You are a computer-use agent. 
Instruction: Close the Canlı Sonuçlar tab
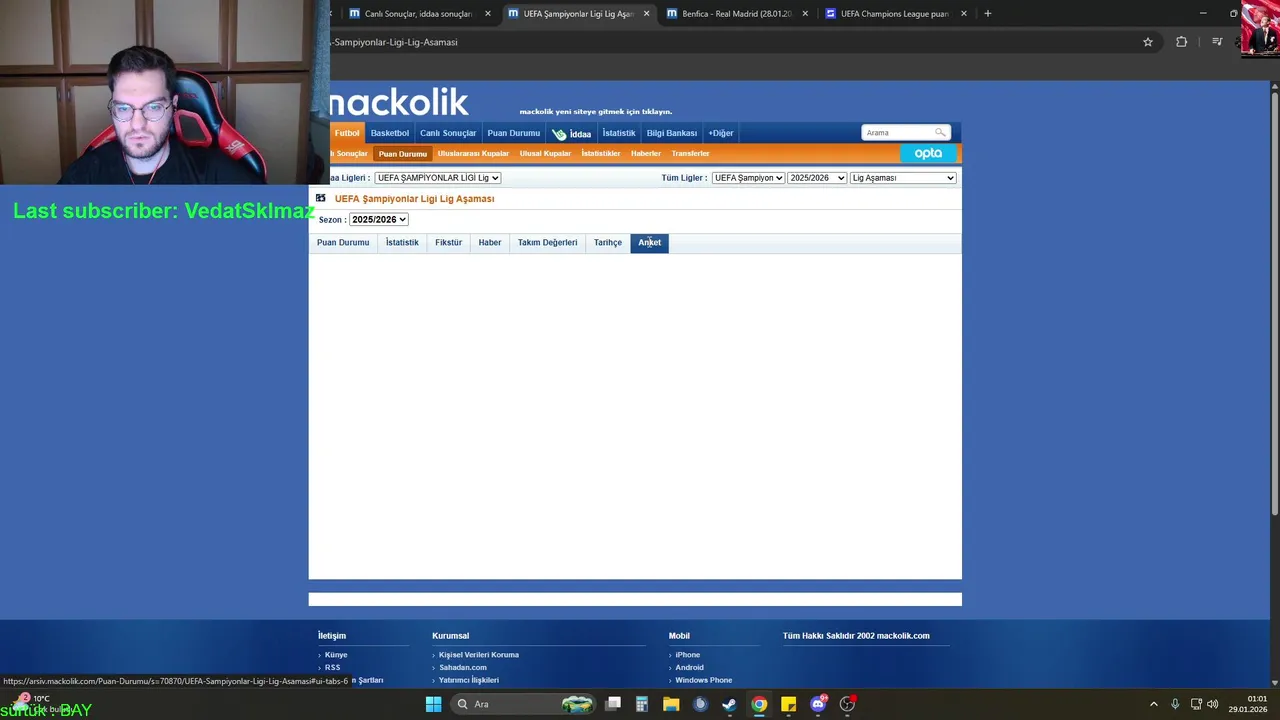point(488,14)
